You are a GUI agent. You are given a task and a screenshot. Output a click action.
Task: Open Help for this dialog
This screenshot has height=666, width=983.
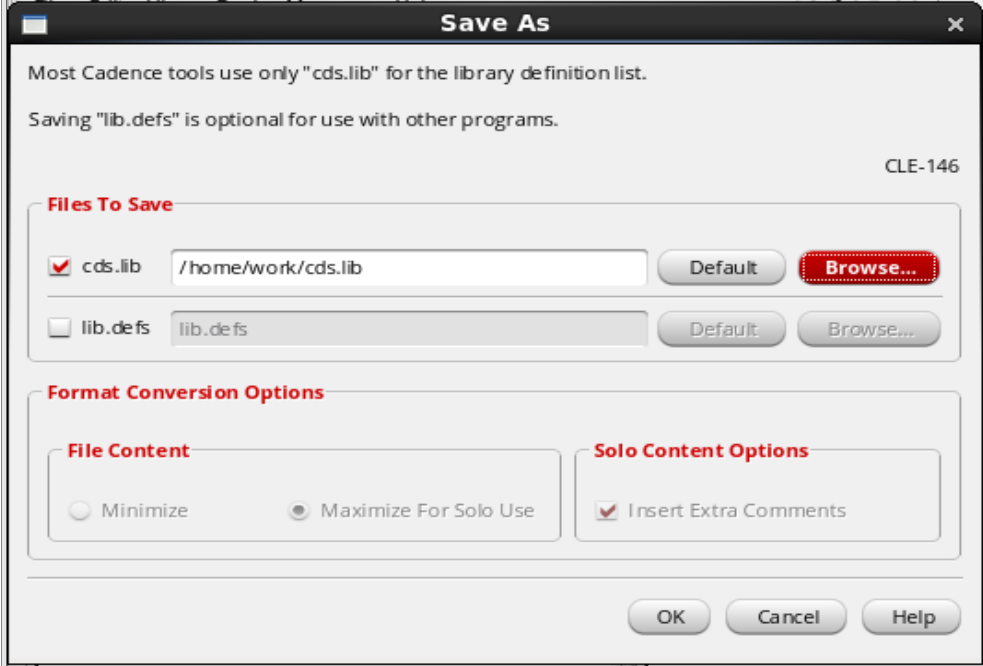[910, 617]
